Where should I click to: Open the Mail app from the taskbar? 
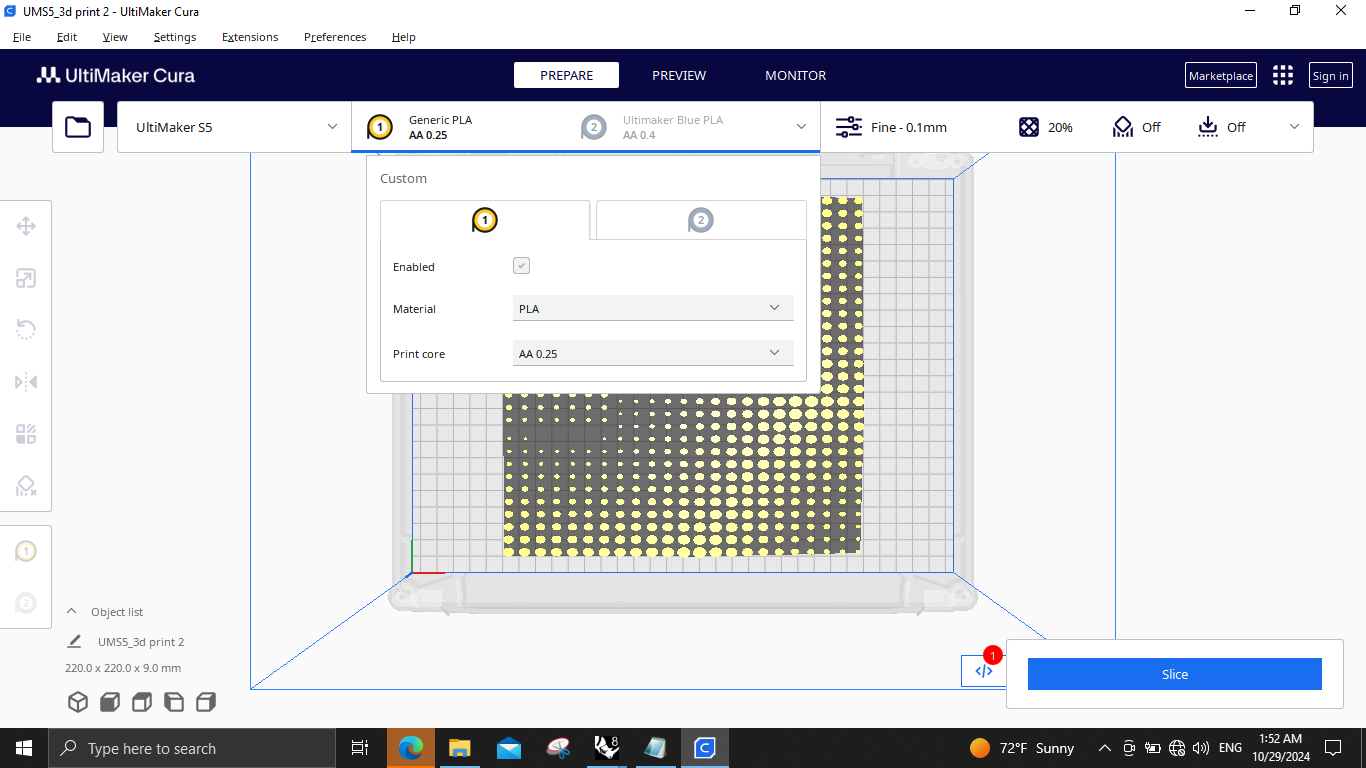[x=509, y=748]
